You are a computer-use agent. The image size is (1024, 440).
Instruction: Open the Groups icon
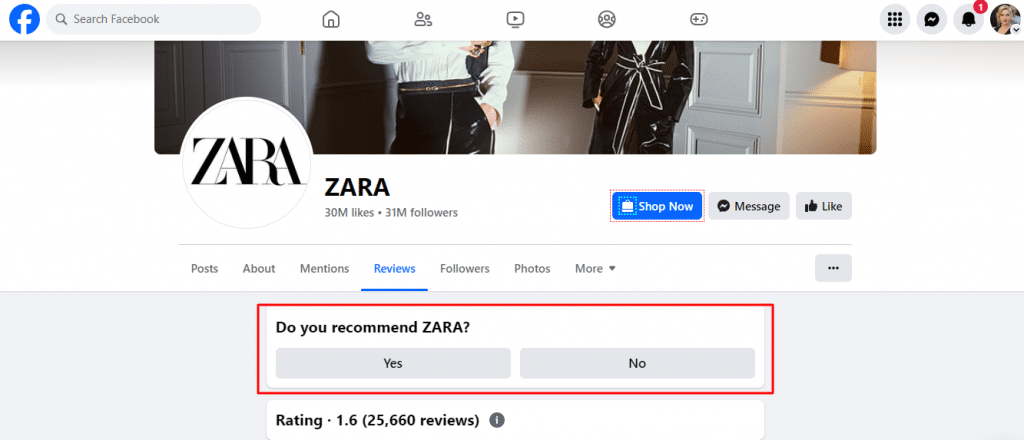tap(607, 19)
